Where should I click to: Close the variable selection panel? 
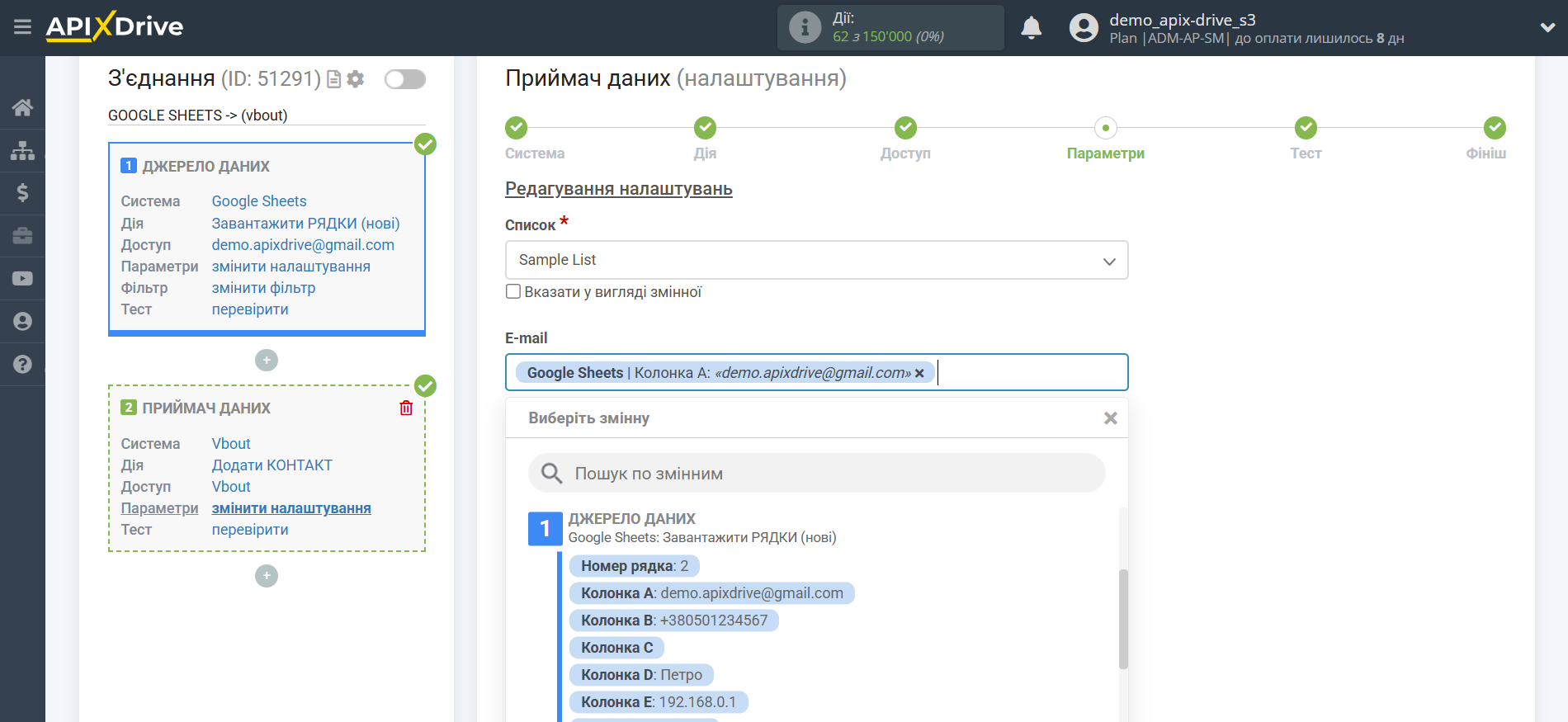point(1111,418)
